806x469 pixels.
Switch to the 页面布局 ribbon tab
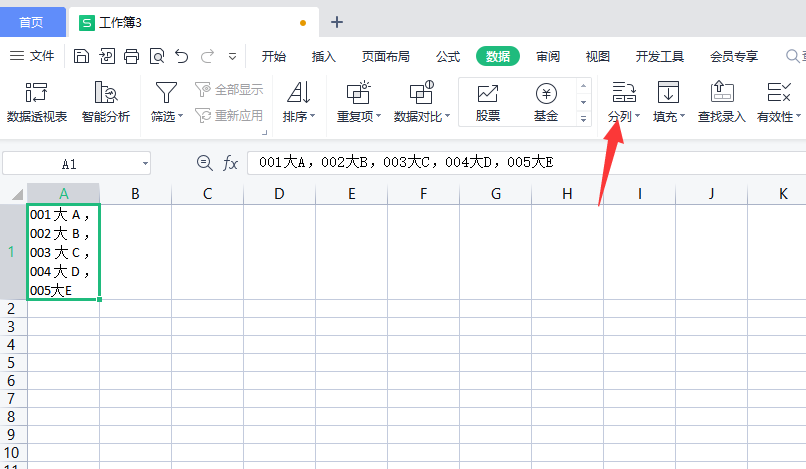click(x=386, y=56)
